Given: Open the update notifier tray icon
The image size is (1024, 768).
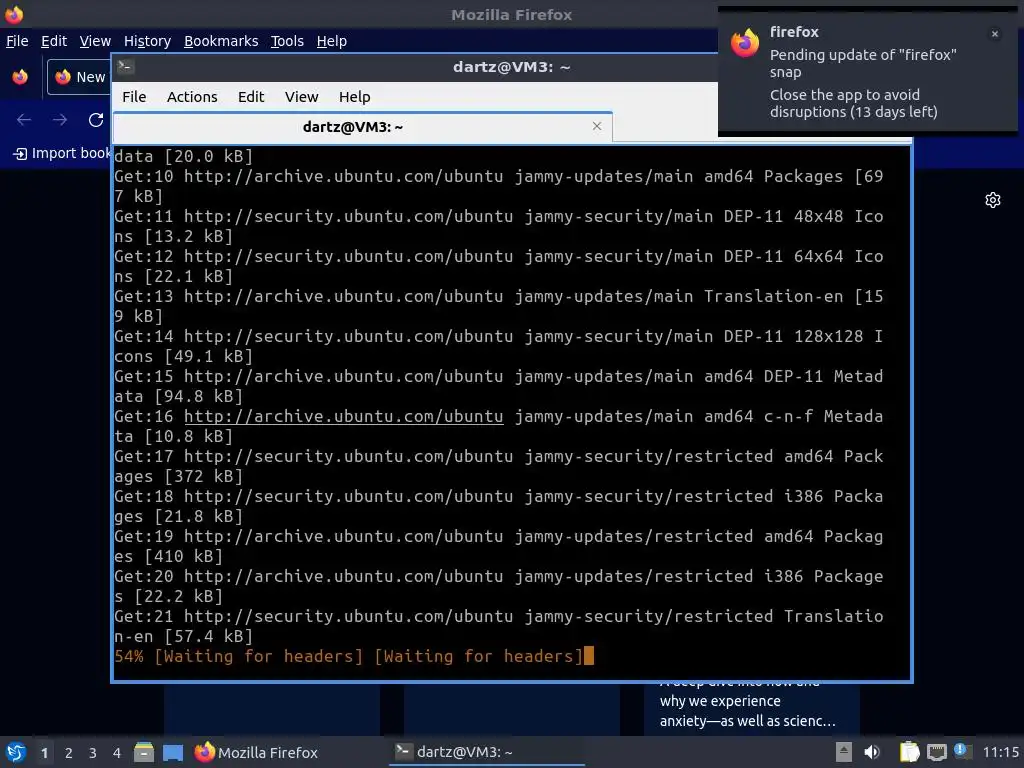Looking at the screenshot, I should click(x=961, y=751).
